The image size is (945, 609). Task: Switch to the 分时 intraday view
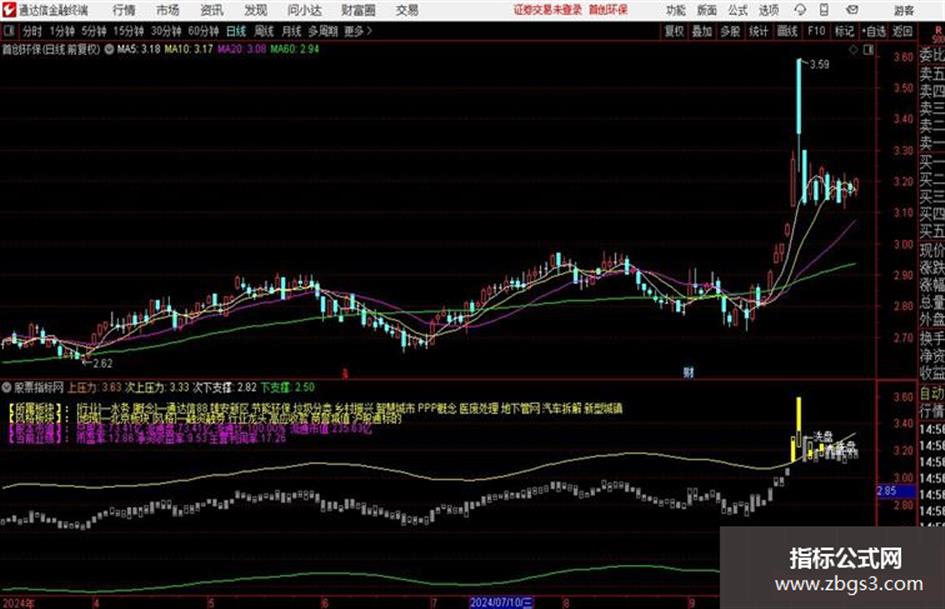[33, 31]
